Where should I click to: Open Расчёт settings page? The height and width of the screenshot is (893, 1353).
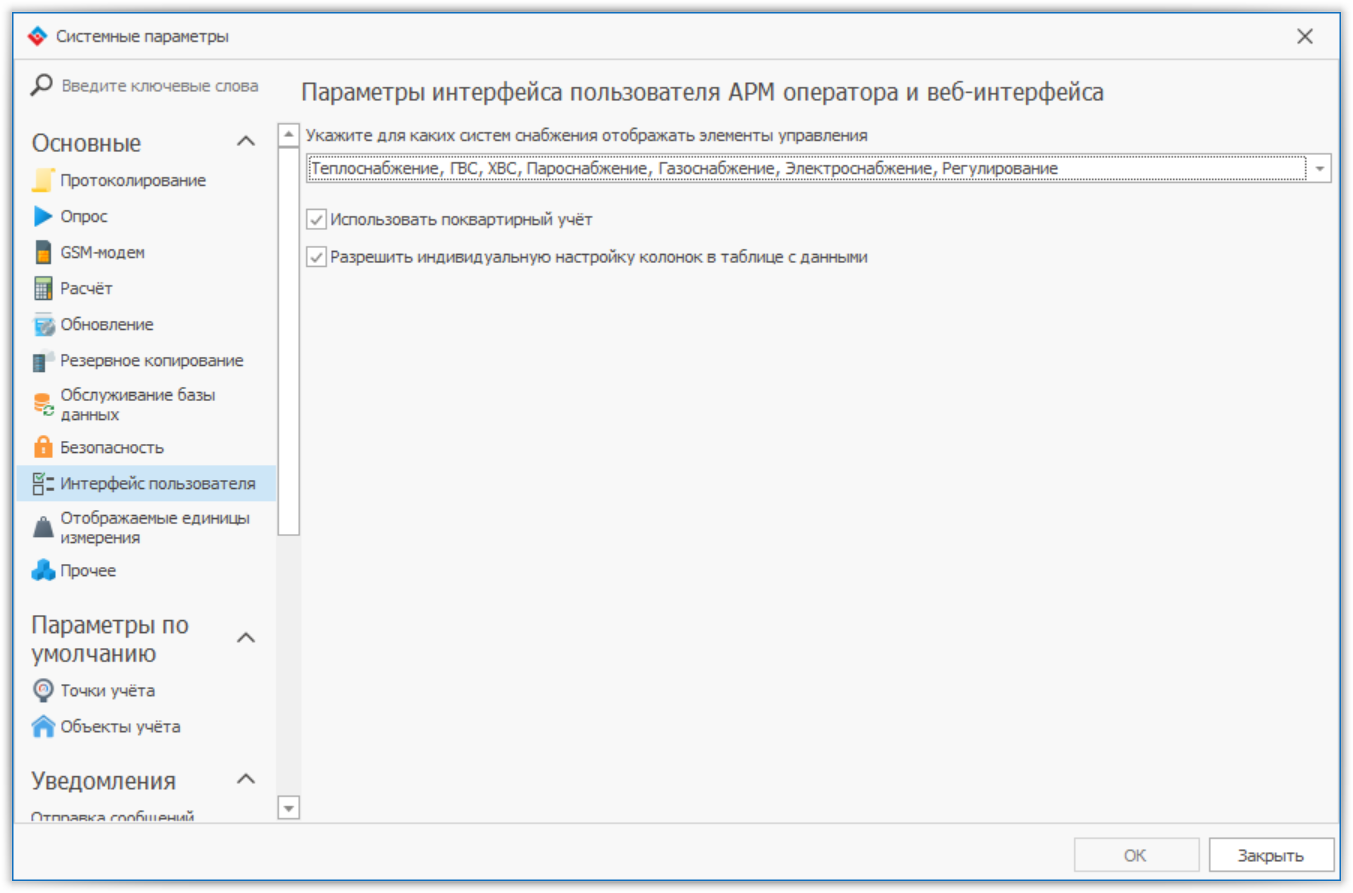click(x=86, y=289)
